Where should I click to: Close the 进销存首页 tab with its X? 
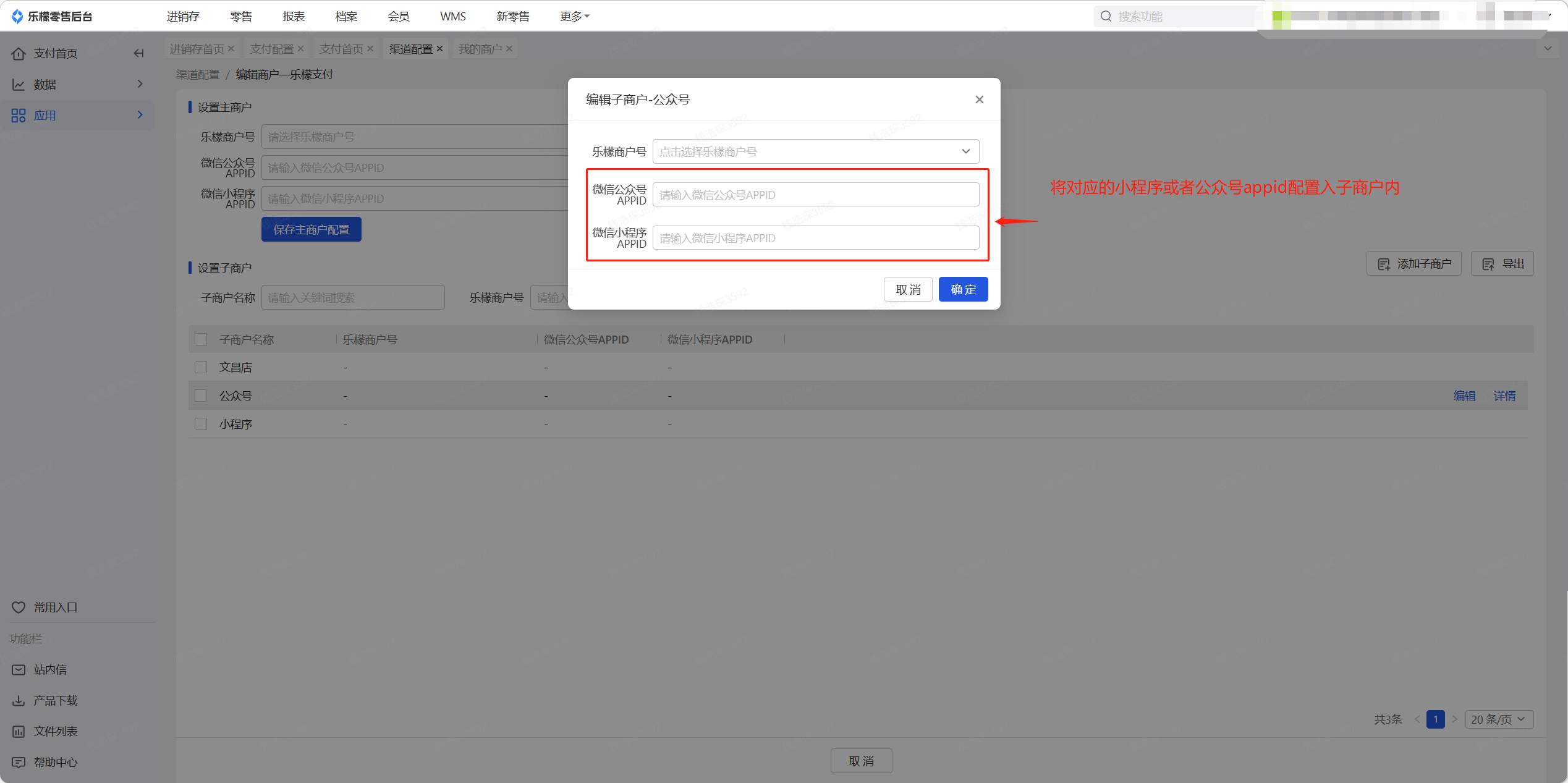pyautogui.click(x=231, y=49)
